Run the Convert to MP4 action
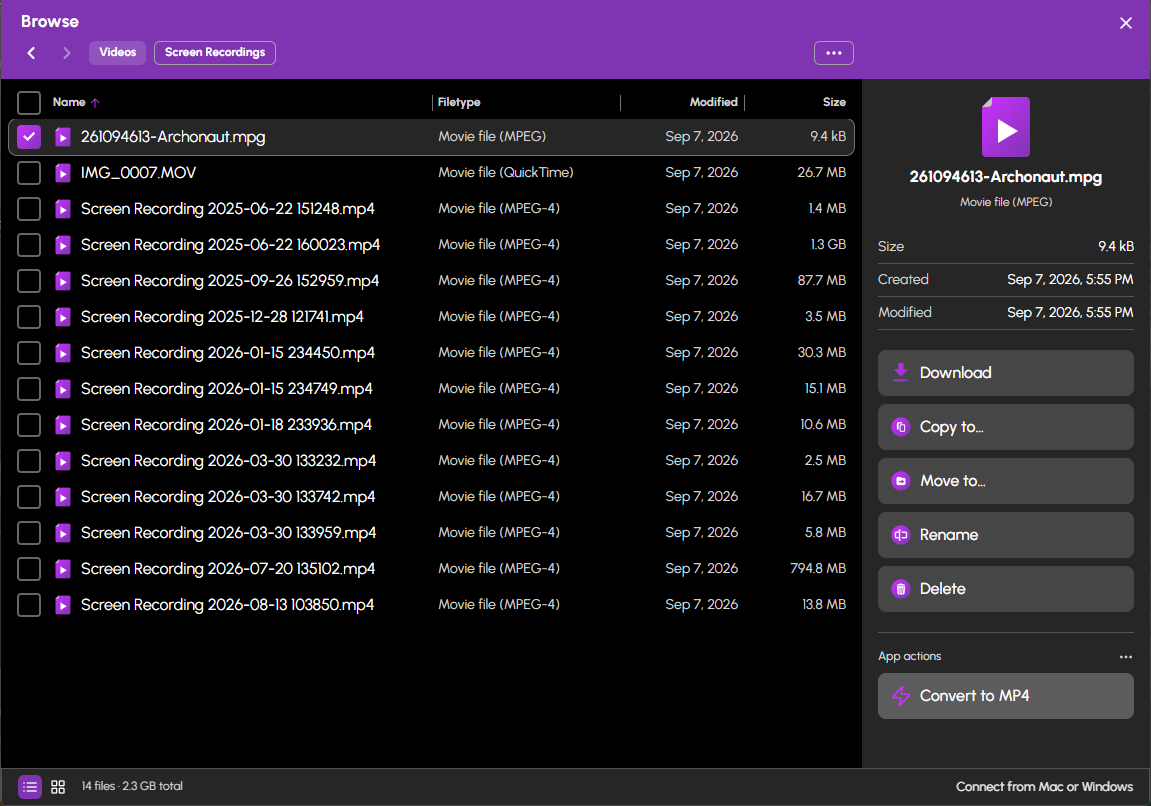Viewport: 1151px width, 806px height. [x=1006, y=696]
